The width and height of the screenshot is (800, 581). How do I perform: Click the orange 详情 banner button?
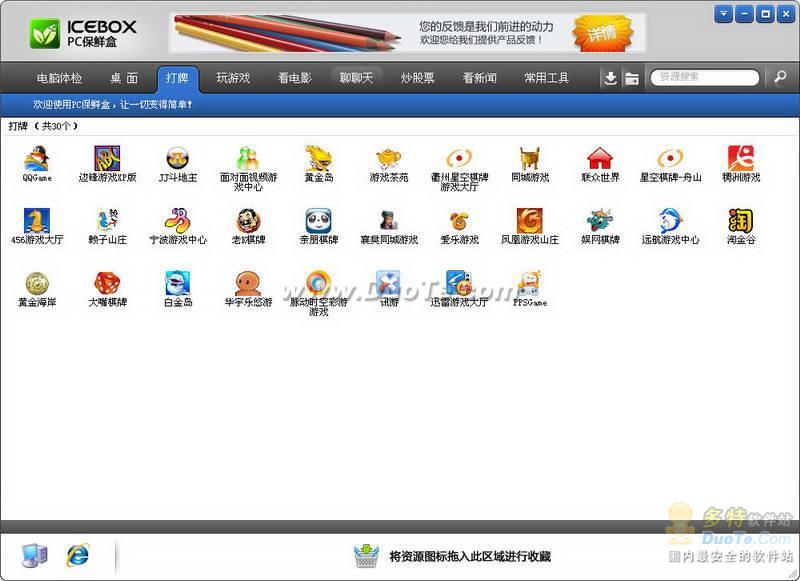[x=603, y=33]
